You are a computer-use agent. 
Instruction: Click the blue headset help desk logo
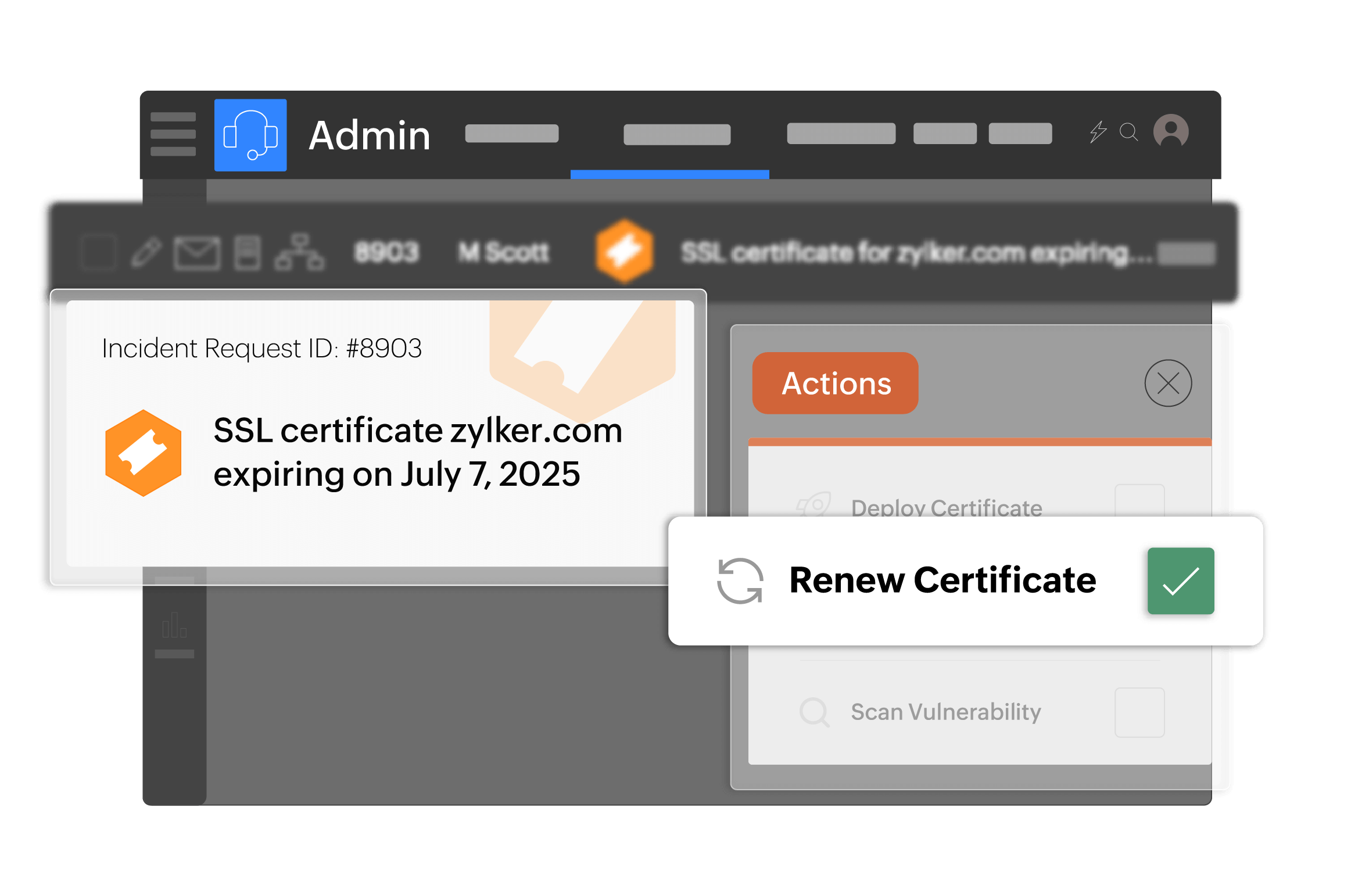(250, 135)
